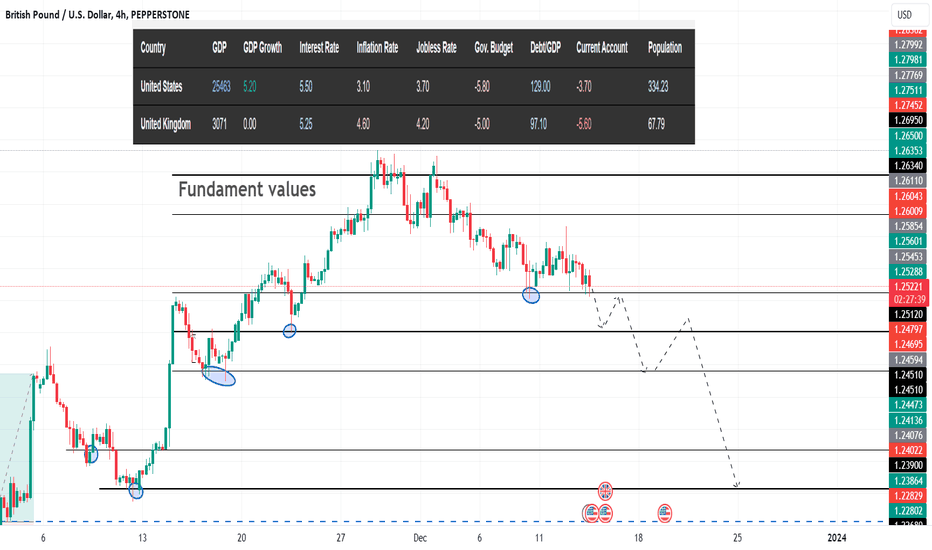Click the 'GDP Growth' column header
932x550 pixels.
[262, 48]
